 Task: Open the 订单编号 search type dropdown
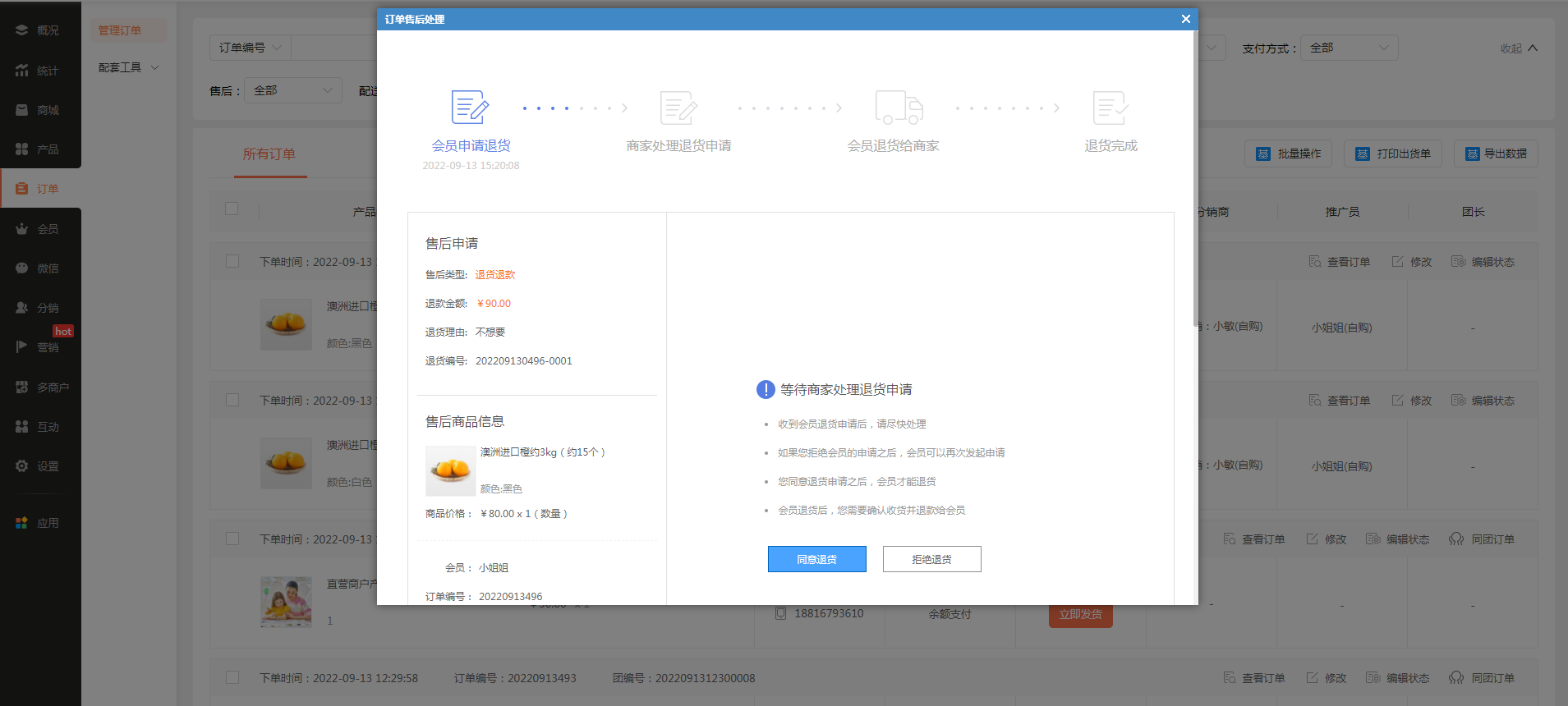tap(250, 48)
